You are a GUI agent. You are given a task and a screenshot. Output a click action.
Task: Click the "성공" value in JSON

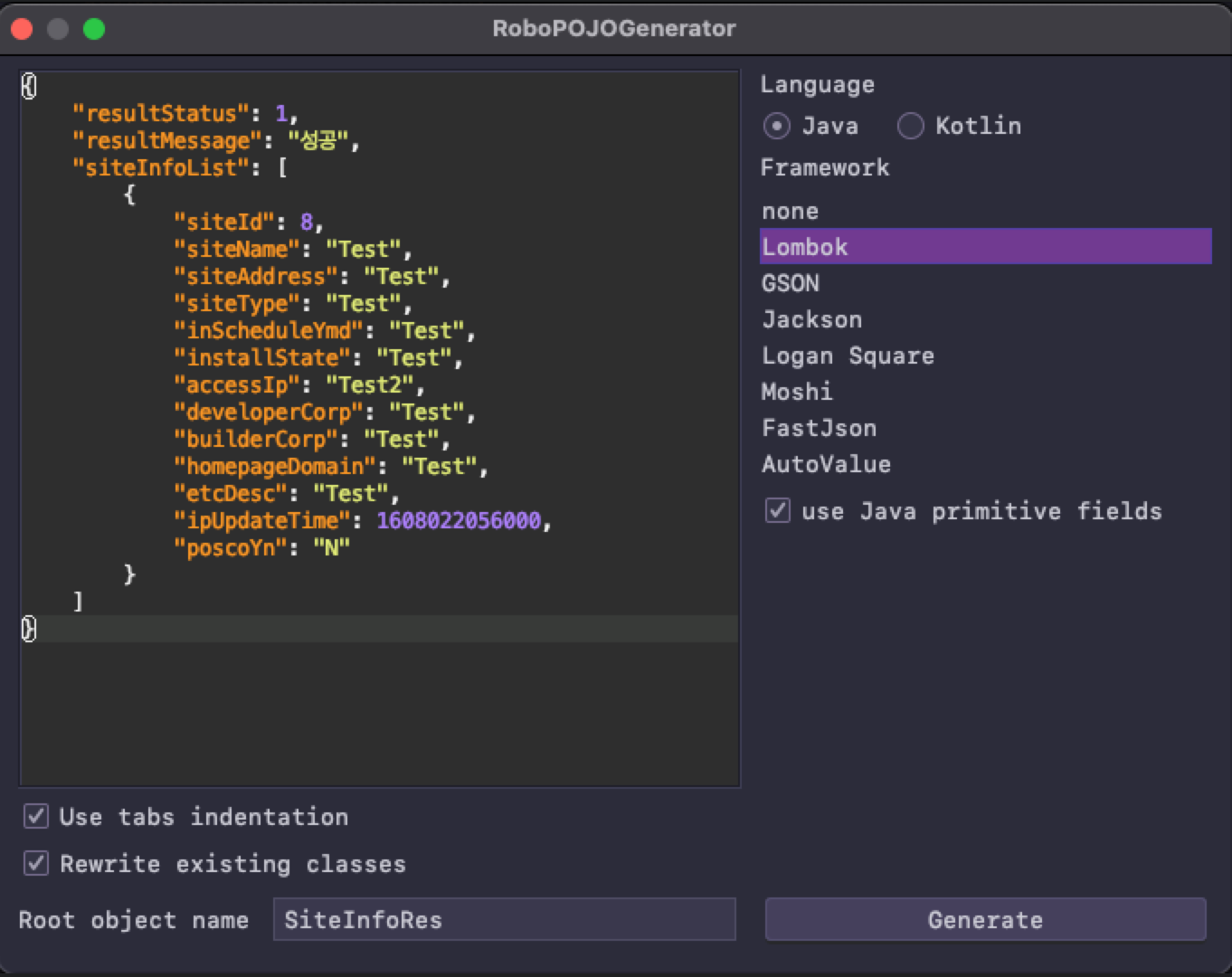tap(318, 140)
